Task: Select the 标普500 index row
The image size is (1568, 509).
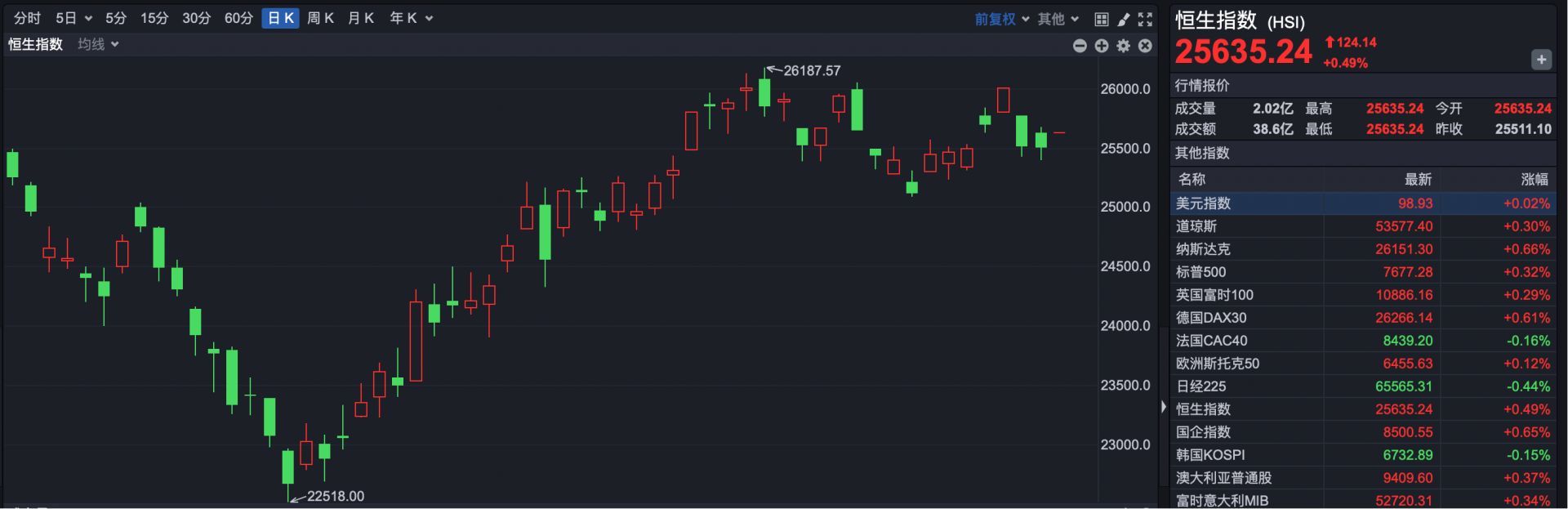Action: click(x=1363, y=272)
